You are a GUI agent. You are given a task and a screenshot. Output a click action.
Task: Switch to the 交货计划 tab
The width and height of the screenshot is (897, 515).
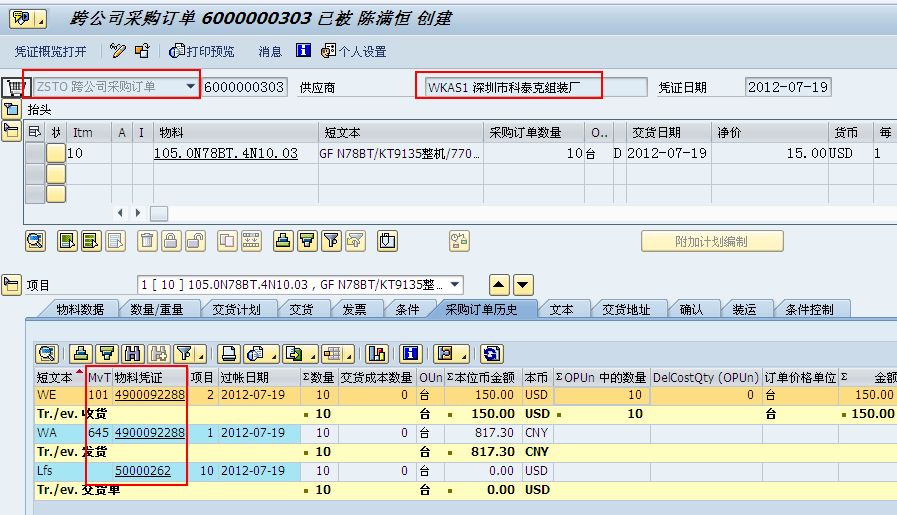click(x=236, y=309)
